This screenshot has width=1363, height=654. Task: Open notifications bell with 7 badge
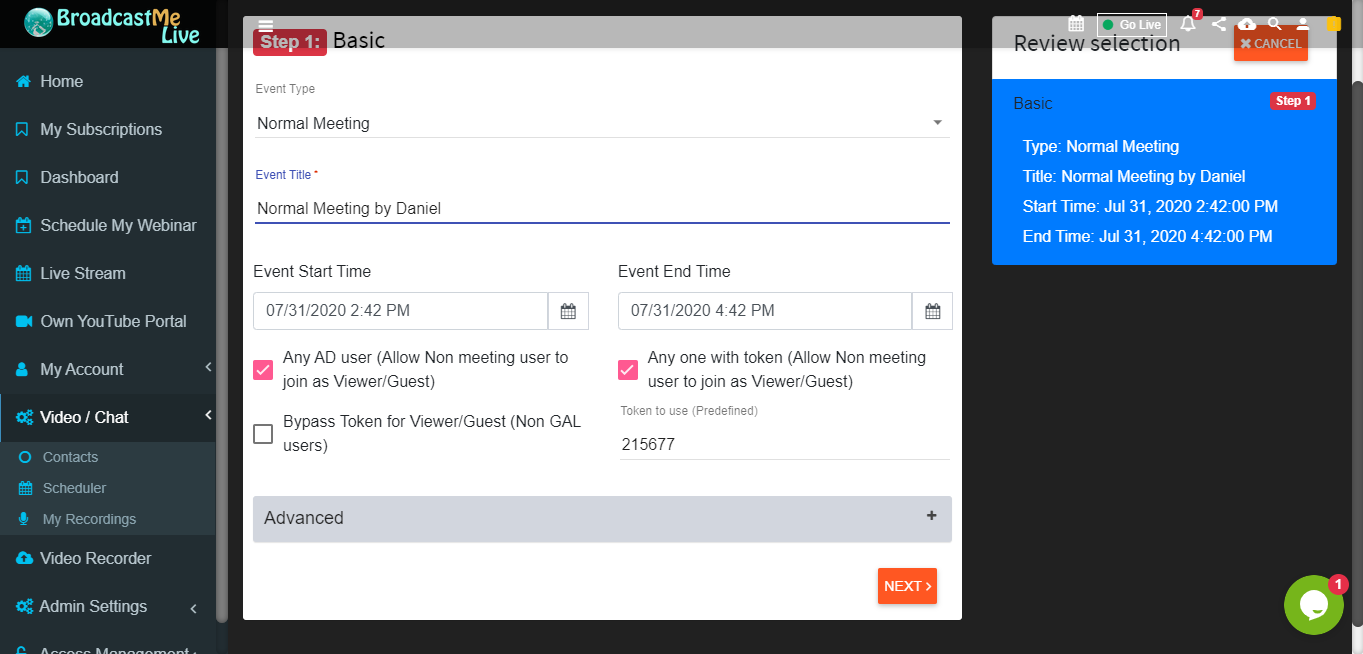click(x=1188, y=23)
